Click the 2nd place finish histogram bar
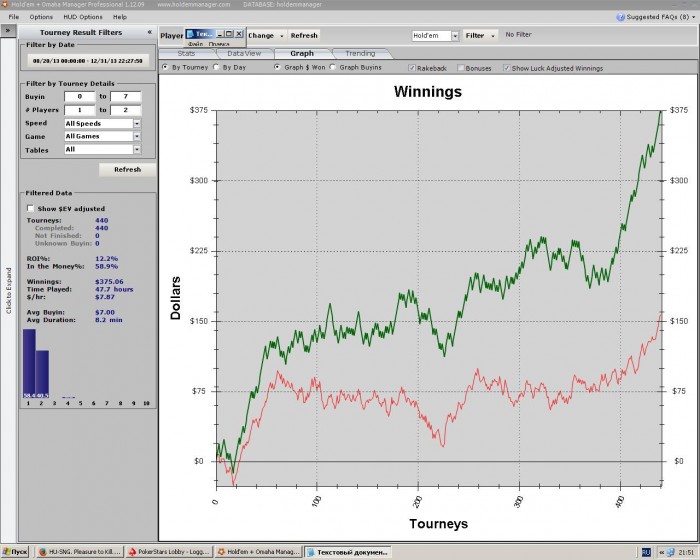The height and width of the screenshot is (560, 700). (x=42, y=374)
